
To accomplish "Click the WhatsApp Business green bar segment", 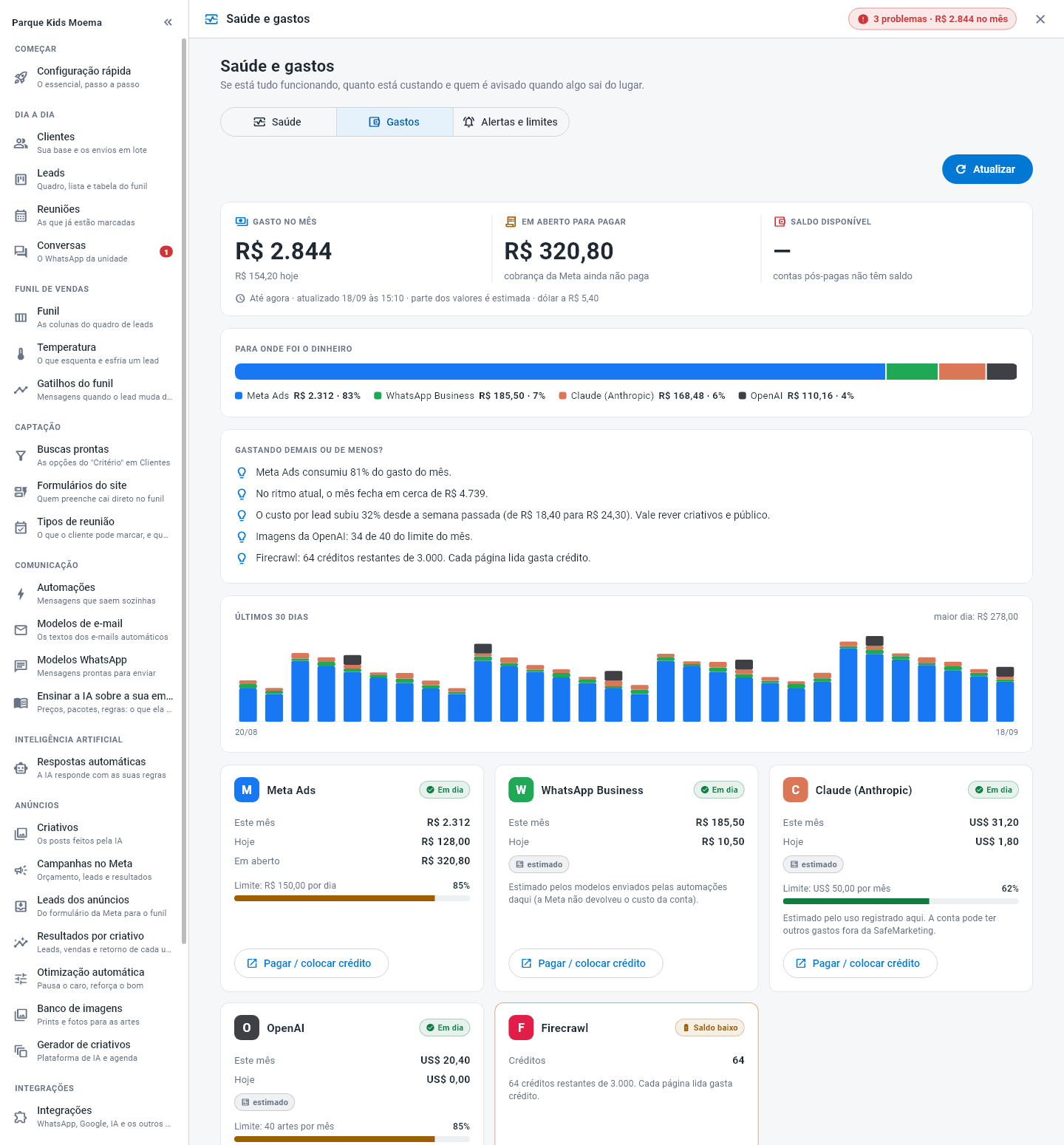I will (x=912, y=372).
